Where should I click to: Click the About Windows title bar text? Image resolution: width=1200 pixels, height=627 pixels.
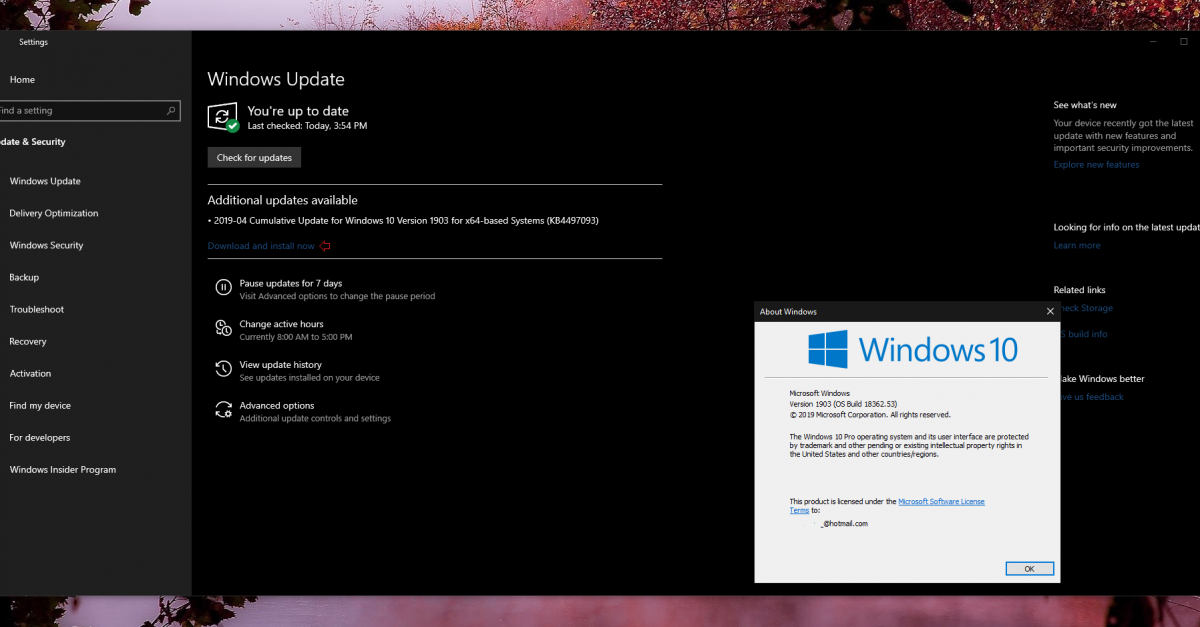click(x=788, y=311)
